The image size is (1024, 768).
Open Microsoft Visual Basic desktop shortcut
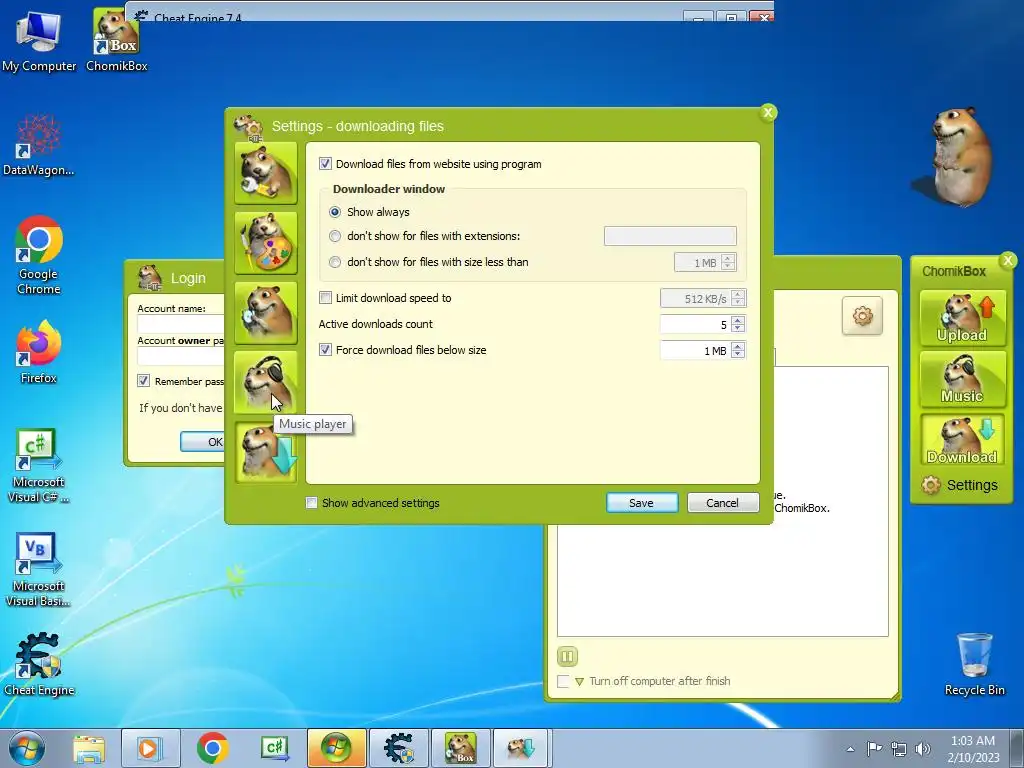(38, 569)
